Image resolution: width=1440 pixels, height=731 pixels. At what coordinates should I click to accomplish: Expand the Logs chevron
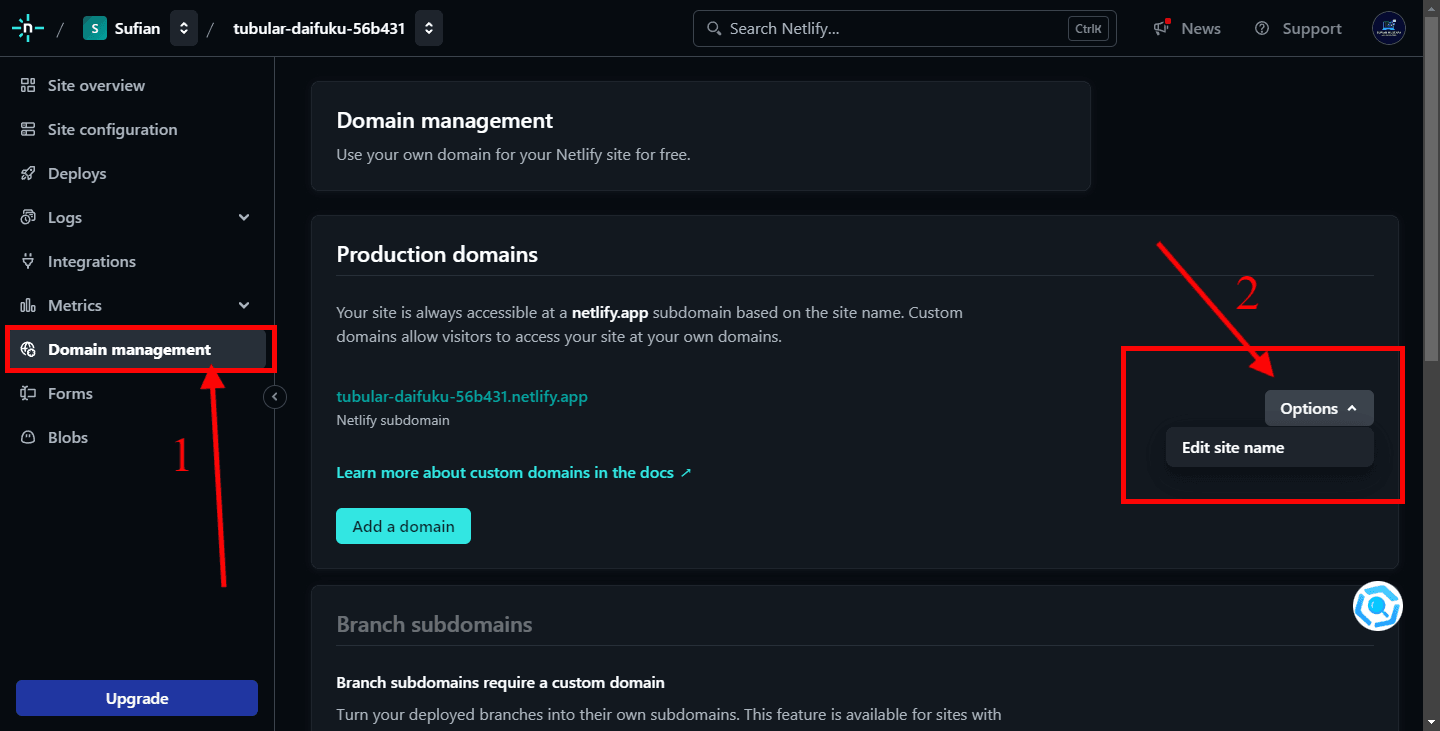pyautogui.click(x=244, y=217)
